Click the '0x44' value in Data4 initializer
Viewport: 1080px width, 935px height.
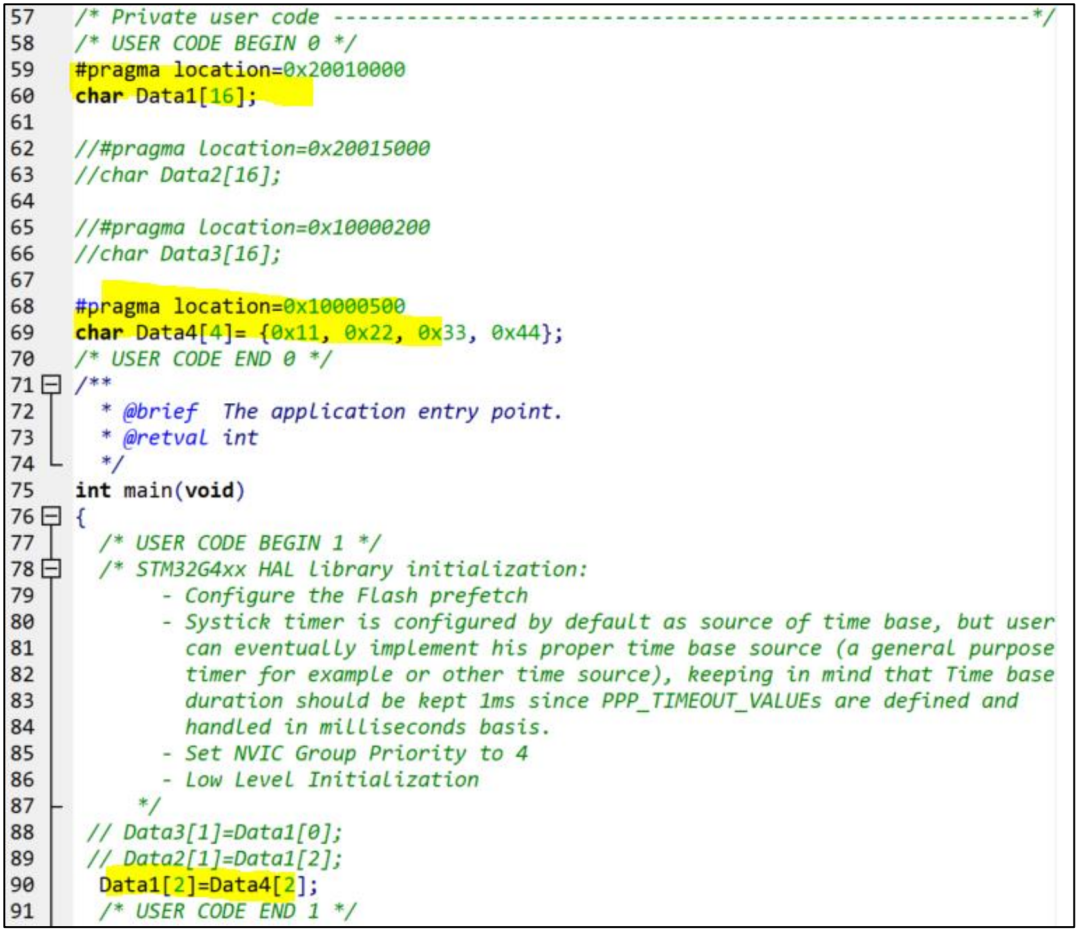pyautogui.click(x=515, y=333)
